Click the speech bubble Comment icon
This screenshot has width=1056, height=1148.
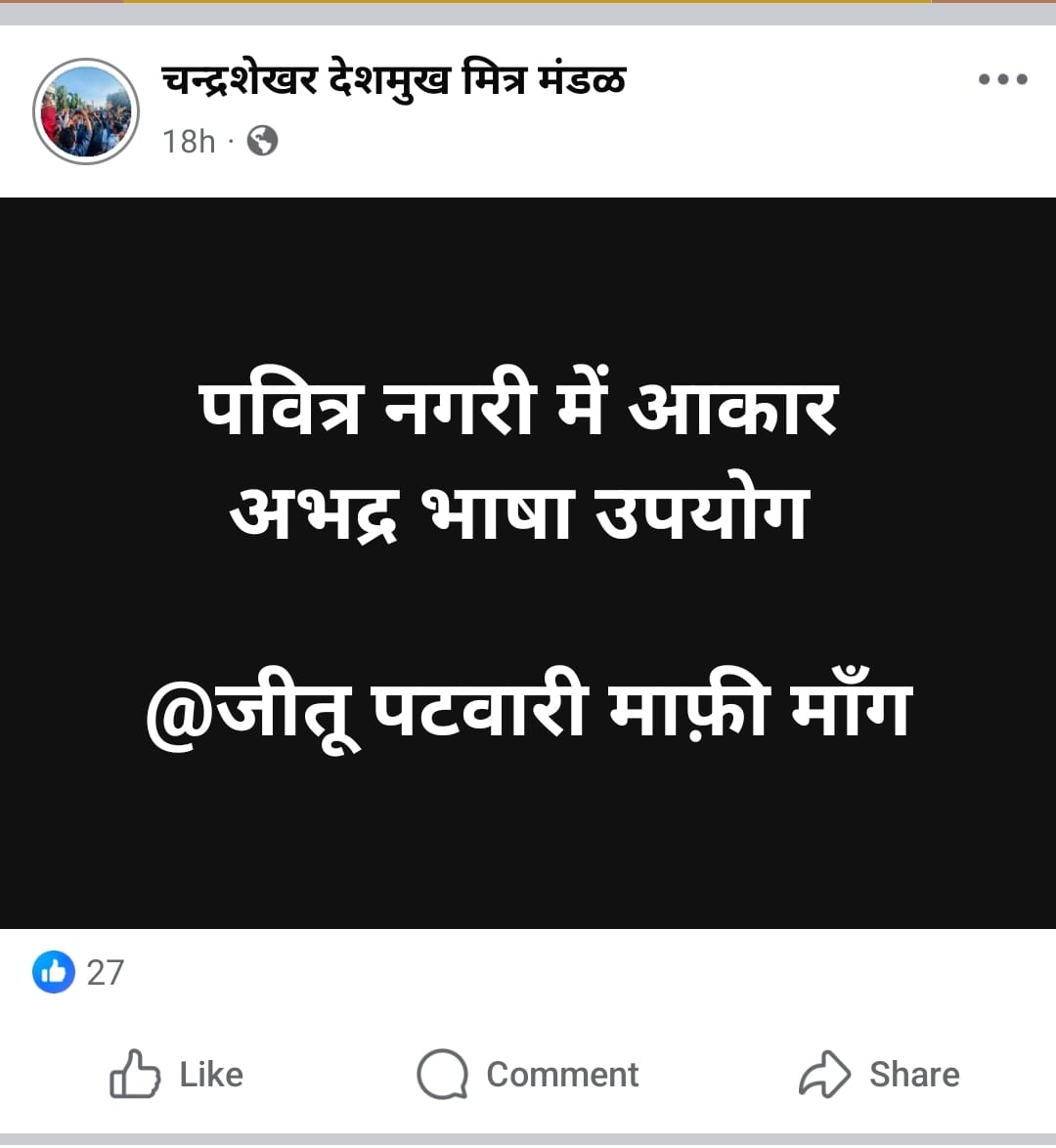[x=442, y=1075]
